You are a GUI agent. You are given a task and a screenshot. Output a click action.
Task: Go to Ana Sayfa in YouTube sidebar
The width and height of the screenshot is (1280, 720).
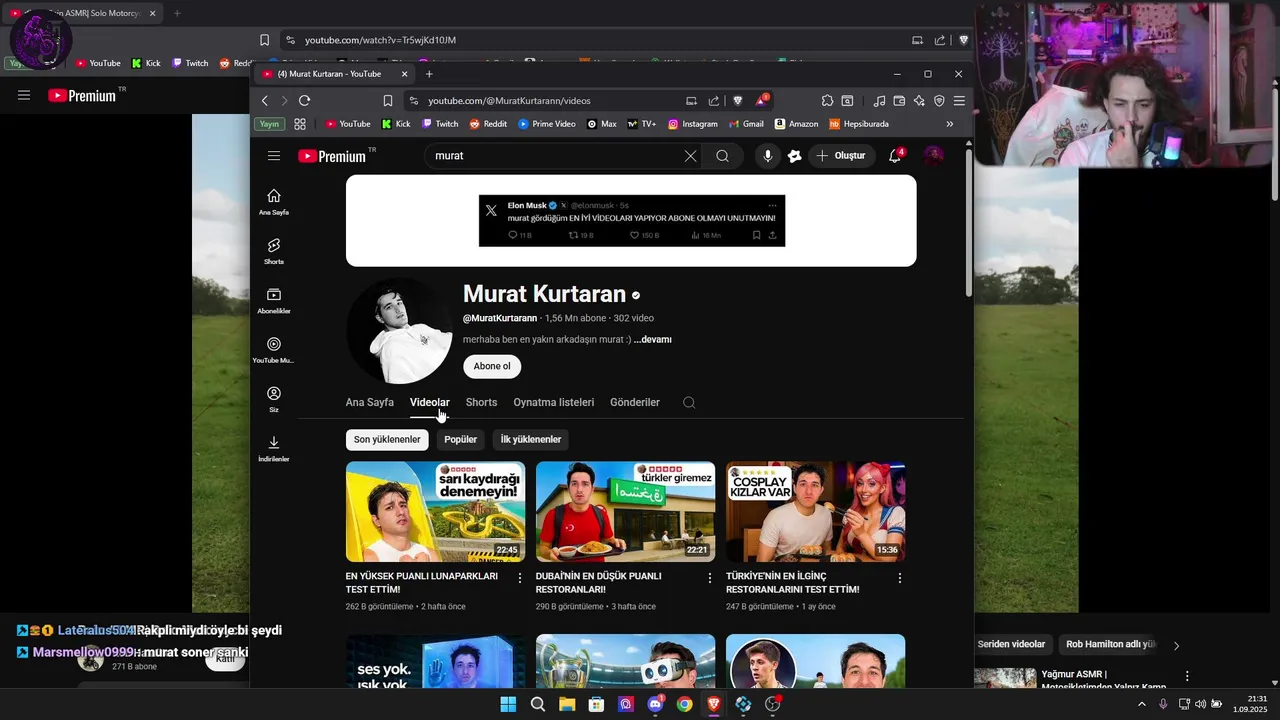tap(274, 201)
